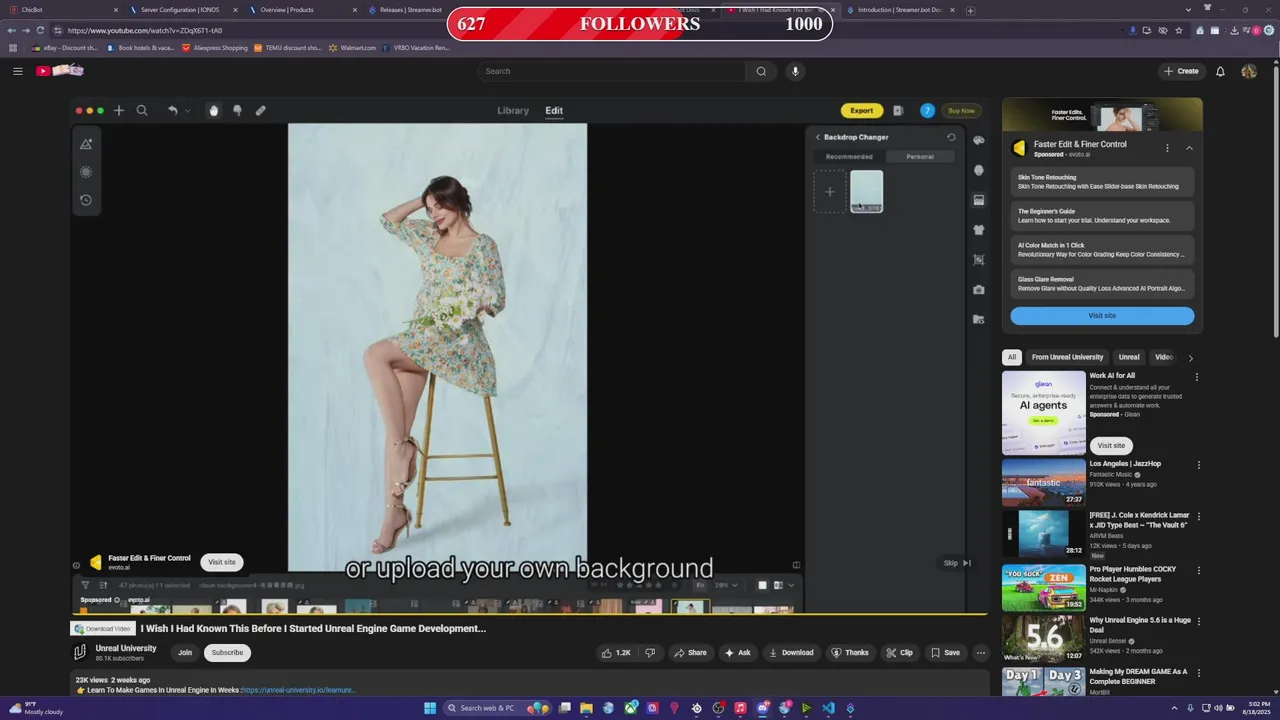Go back in browser history
Viewport: 1280px width, 720px height.
(11, 30)
